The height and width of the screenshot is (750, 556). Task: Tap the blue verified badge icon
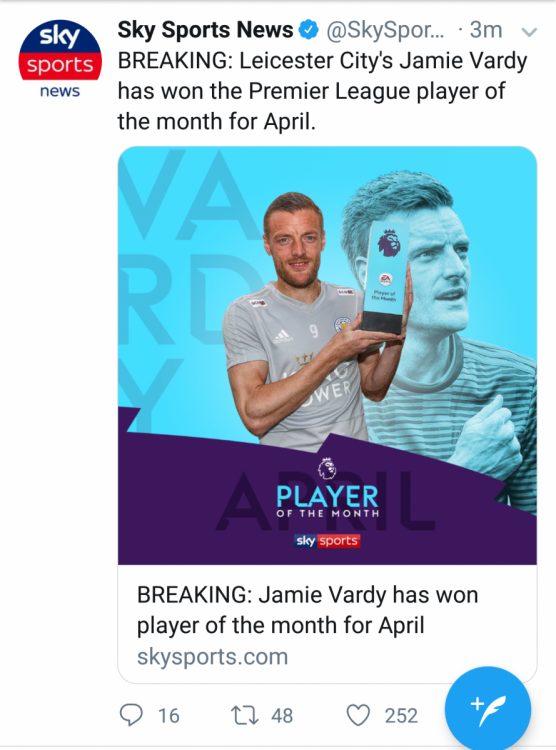[x=309, y=30]
